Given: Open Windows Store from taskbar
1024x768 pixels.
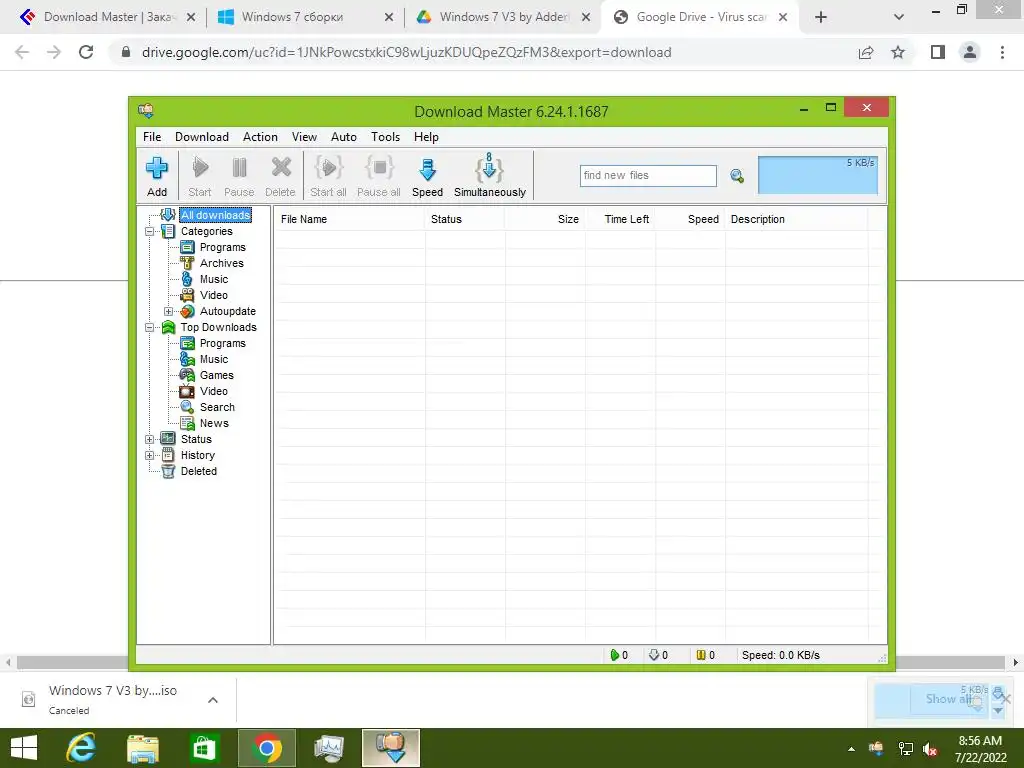Looking at the screenshot, I should (x=204, y=748).
